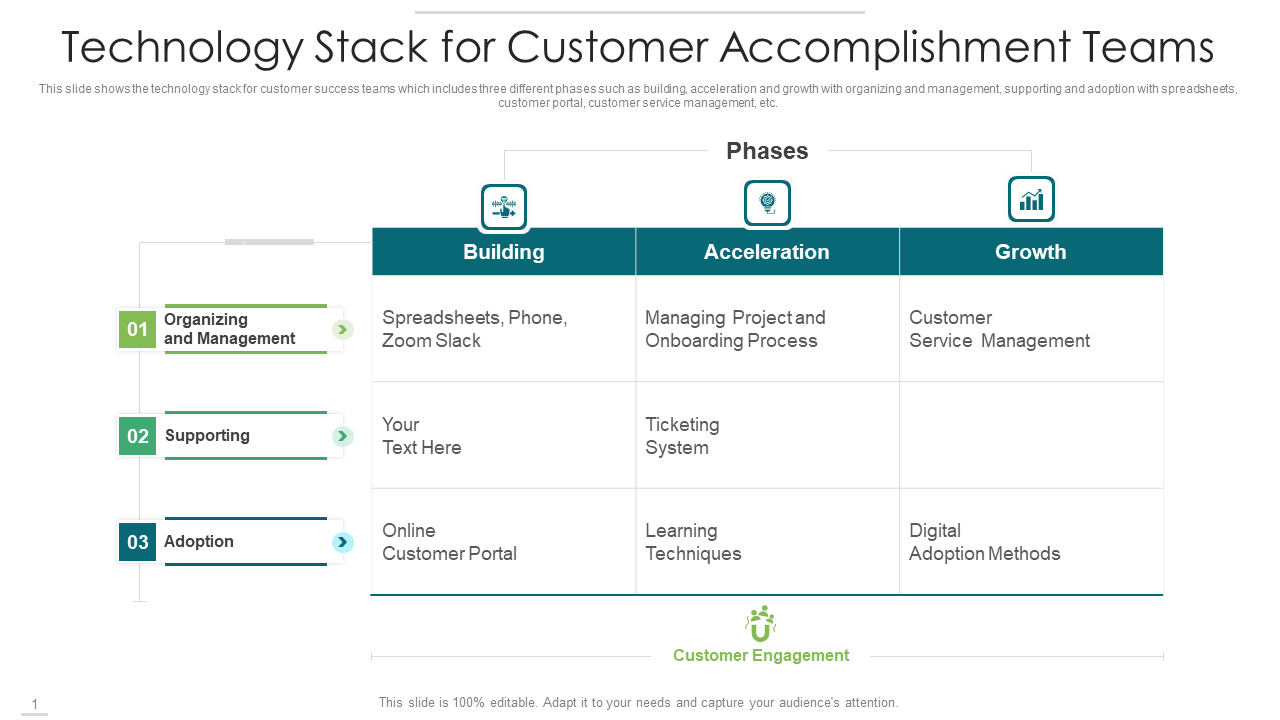1280x720 pixels.
Task: Click the Acceleration lightbulb gear icon
Action: click(x=767, y=203)
